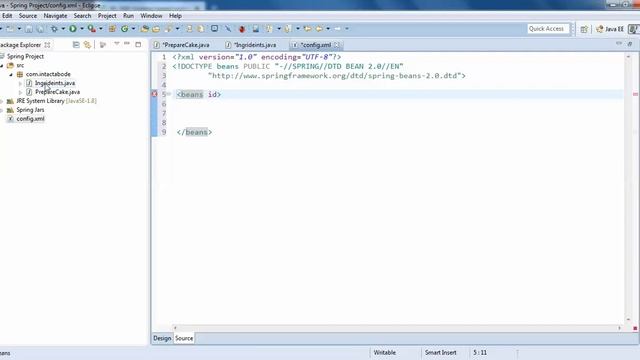Click the green New Java Class icon
This screenshot has width=640, height=360.
tap(124, 29)
